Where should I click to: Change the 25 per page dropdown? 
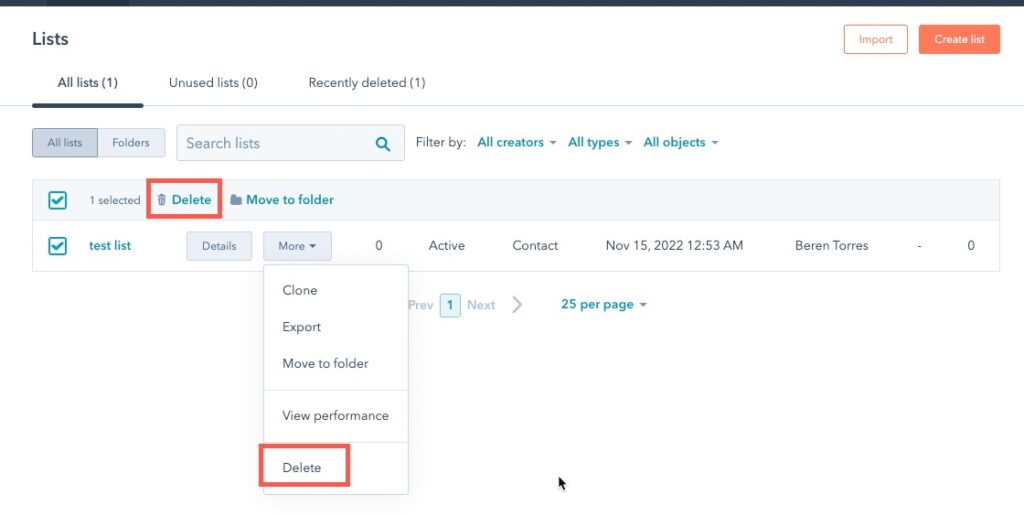pyautogui.click(x=603, y=304)
